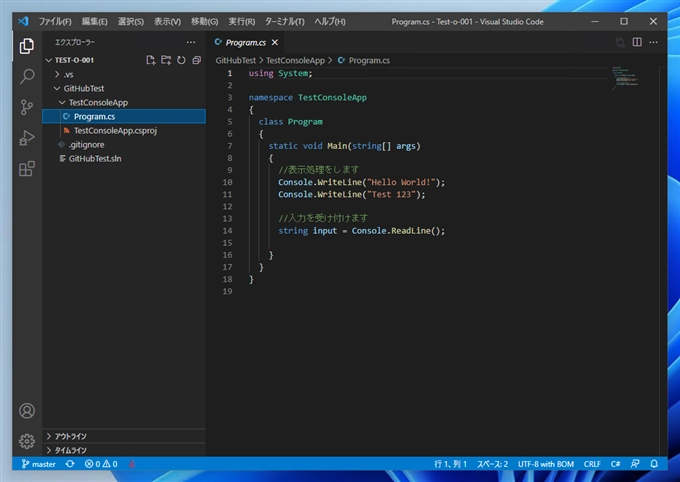Viewport: 680px width, 482px height.
Task: Click TestConsoleApp in the breadcrumb
Action: click(295, 60)
